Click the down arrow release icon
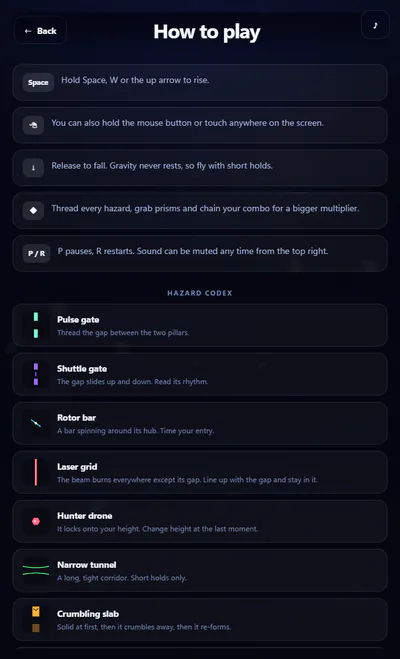Image resolution: width=400 pixels, height=659 pixels. 33,168
